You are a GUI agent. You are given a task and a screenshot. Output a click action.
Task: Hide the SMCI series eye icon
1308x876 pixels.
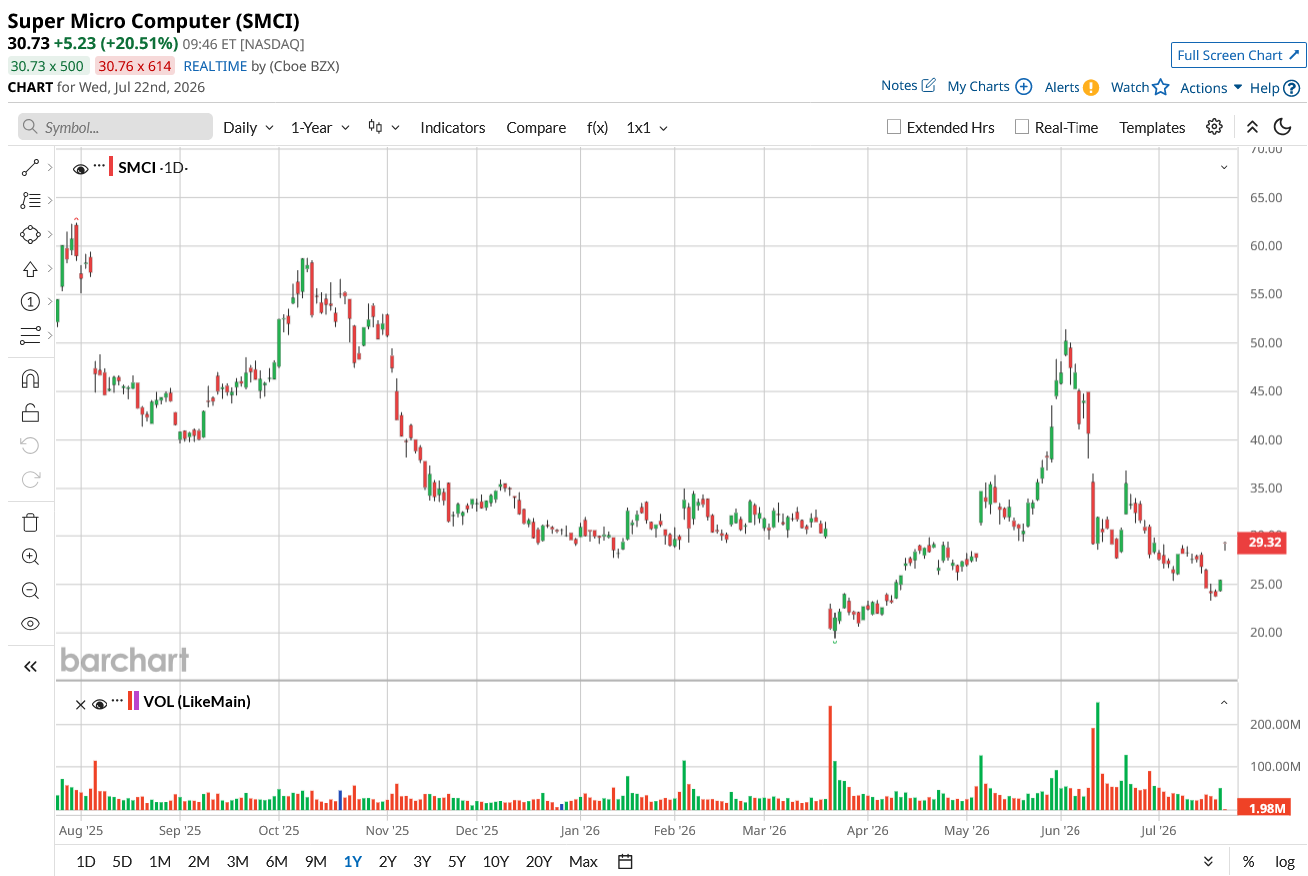(x=81, y=168)
